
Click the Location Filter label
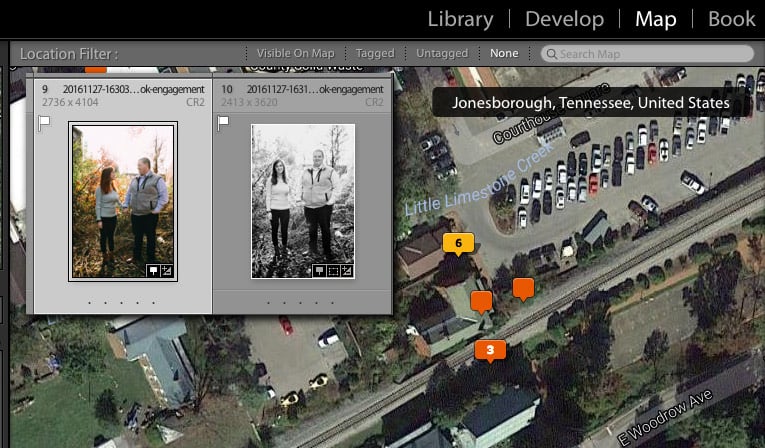[69, 54]
